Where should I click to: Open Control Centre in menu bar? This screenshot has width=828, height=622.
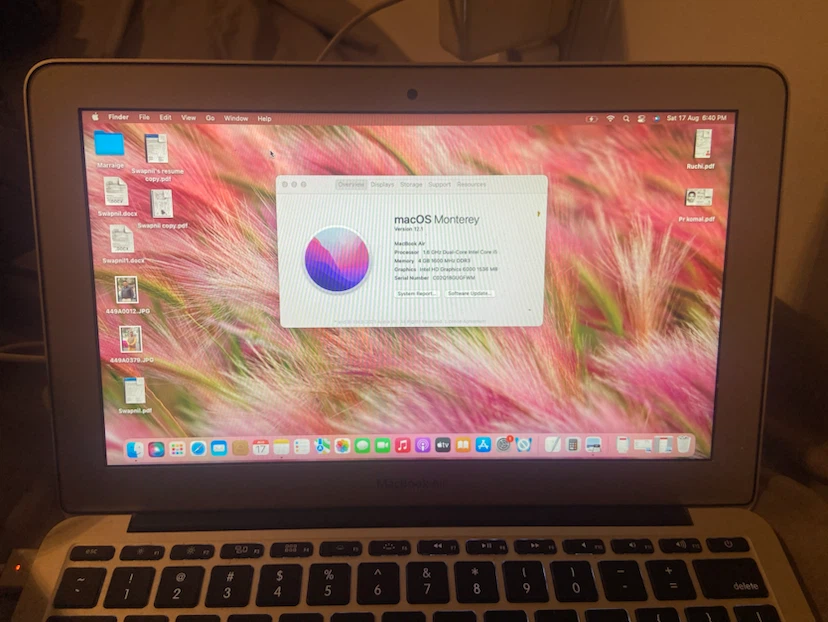coord(641,119)
